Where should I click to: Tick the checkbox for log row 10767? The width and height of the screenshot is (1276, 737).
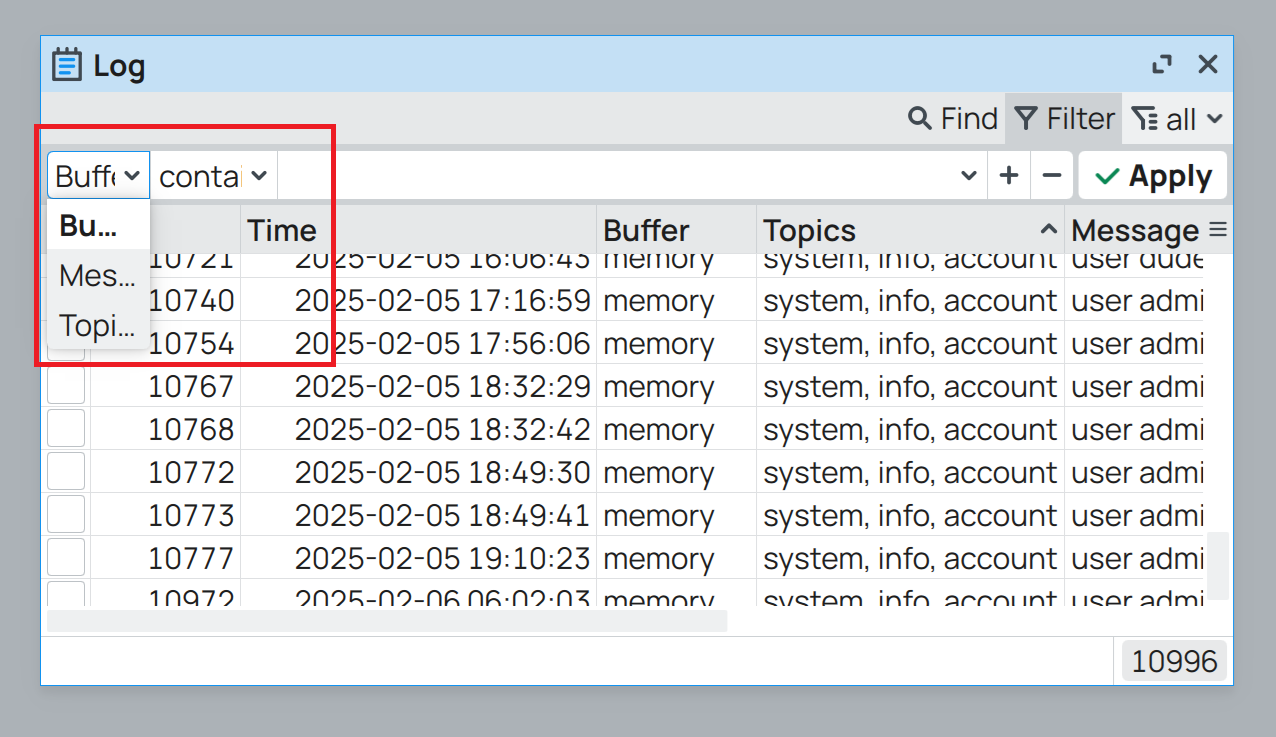[x=66, y=386]
